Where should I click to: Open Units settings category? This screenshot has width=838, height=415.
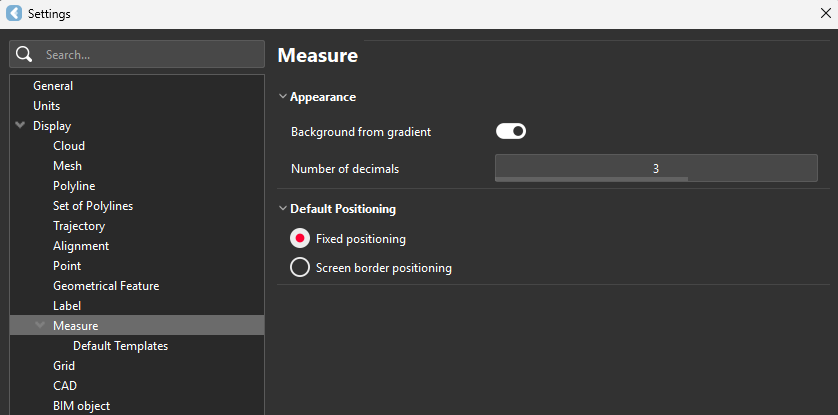click(46, 106)
